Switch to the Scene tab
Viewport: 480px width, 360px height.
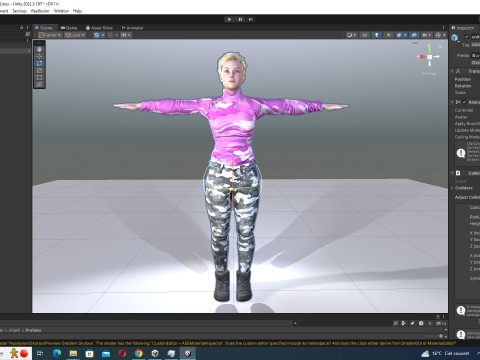point(44,28)
